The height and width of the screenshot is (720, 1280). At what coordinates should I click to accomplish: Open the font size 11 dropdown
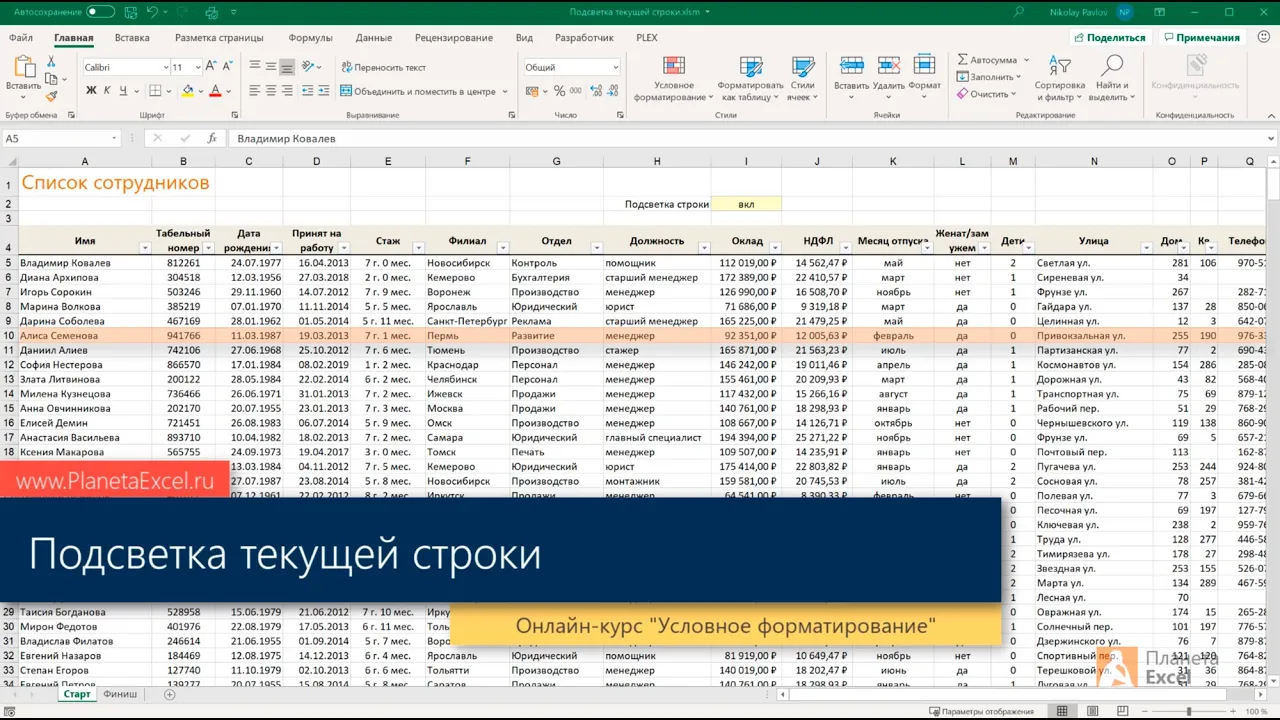[x=197, y=67]
